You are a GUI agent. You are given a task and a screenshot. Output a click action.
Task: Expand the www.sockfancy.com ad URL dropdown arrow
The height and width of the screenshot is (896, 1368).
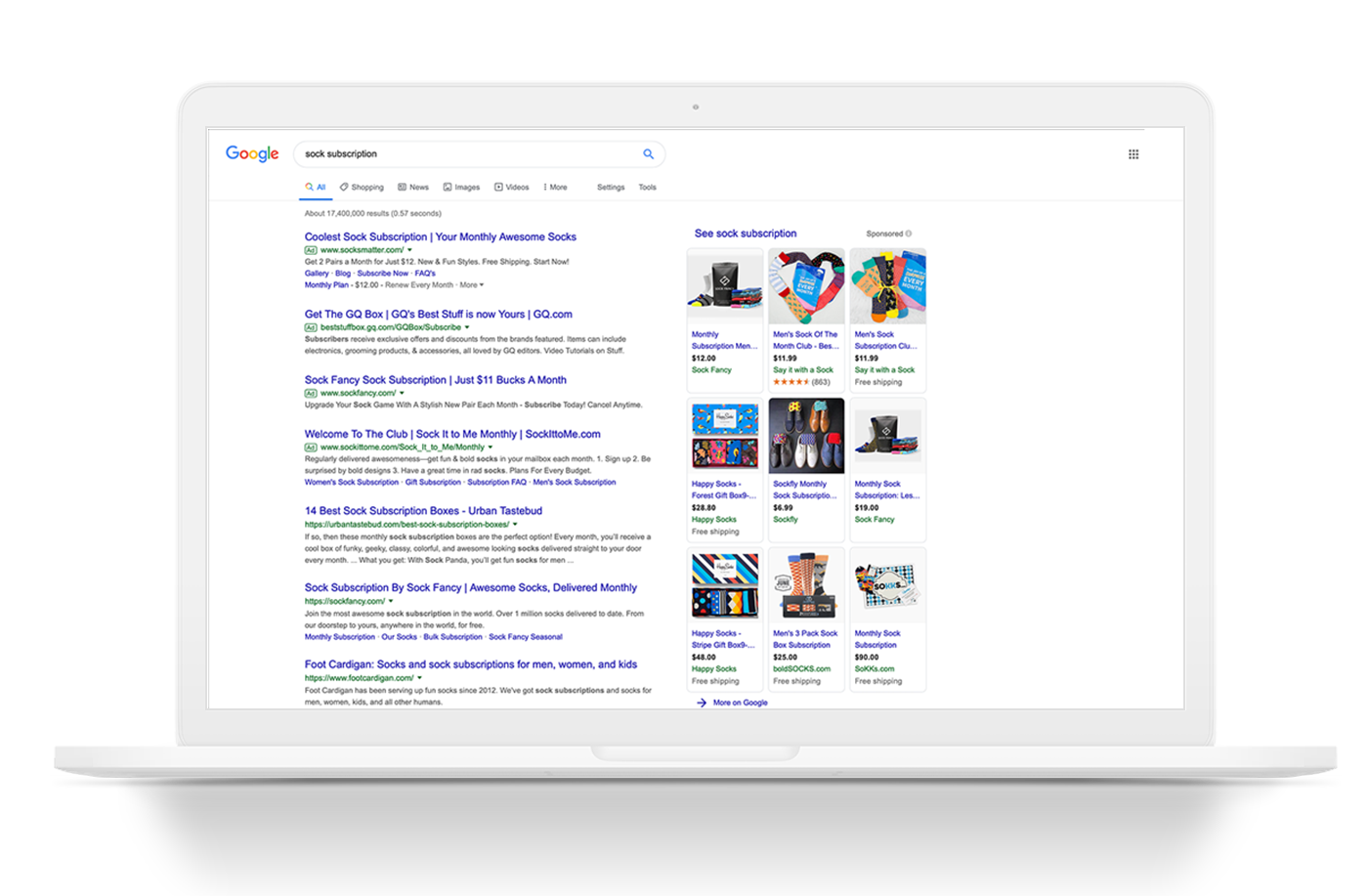[x=402, y=393]
